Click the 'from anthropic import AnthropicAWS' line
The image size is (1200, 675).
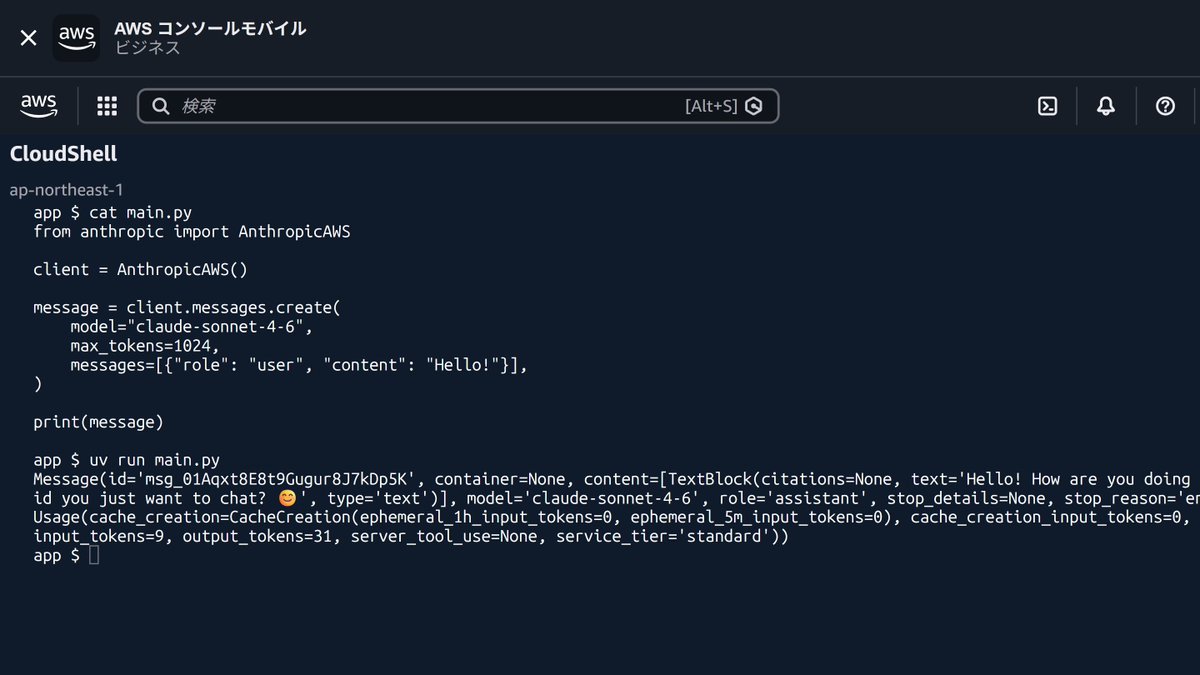[x=192, y=231]
